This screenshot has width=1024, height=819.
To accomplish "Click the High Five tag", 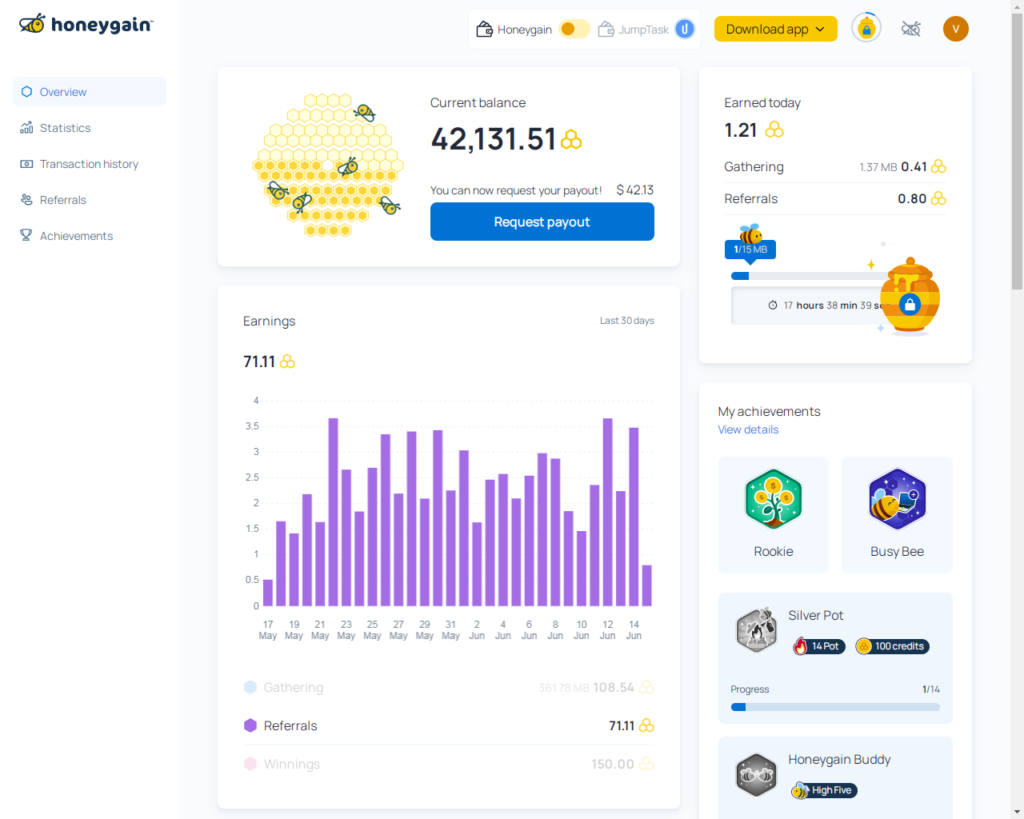I will tap(824, 790).
